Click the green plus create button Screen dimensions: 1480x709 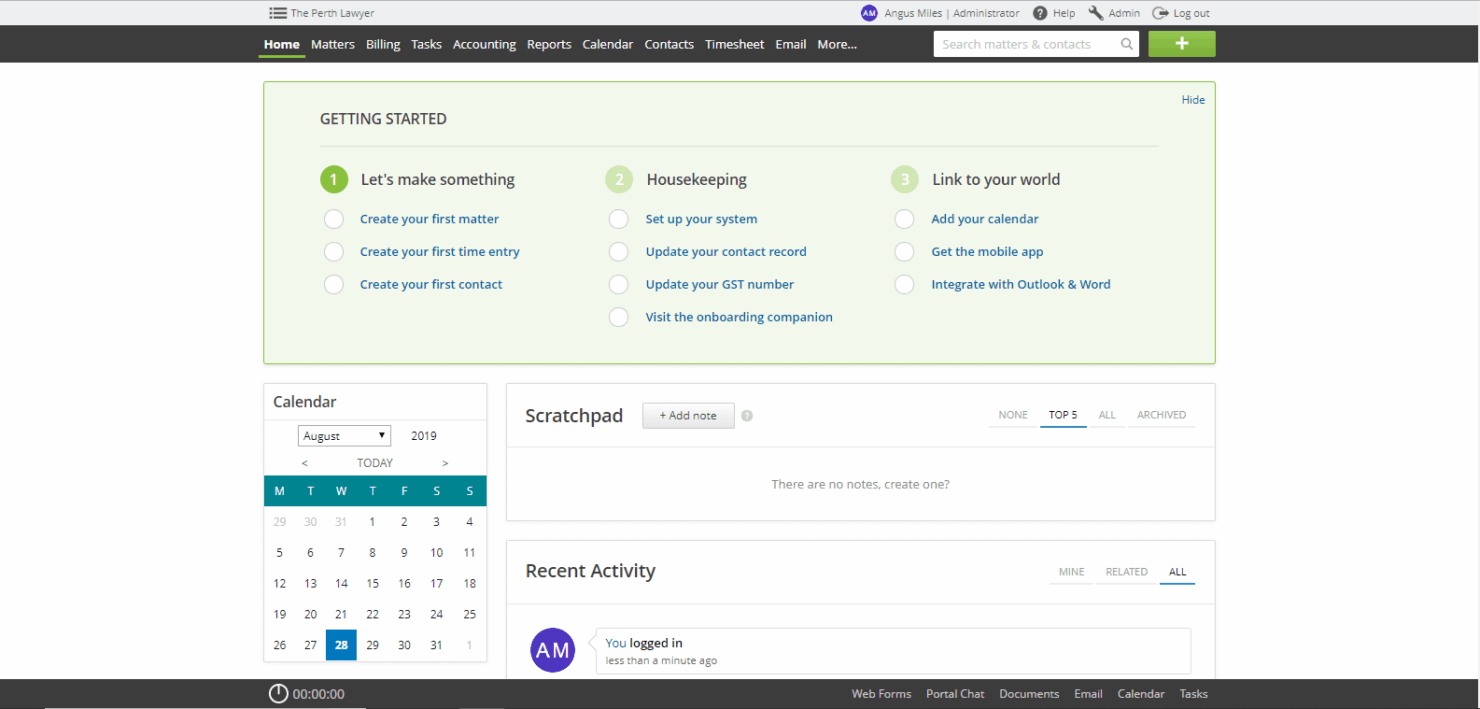click(x=1182, y=44)
